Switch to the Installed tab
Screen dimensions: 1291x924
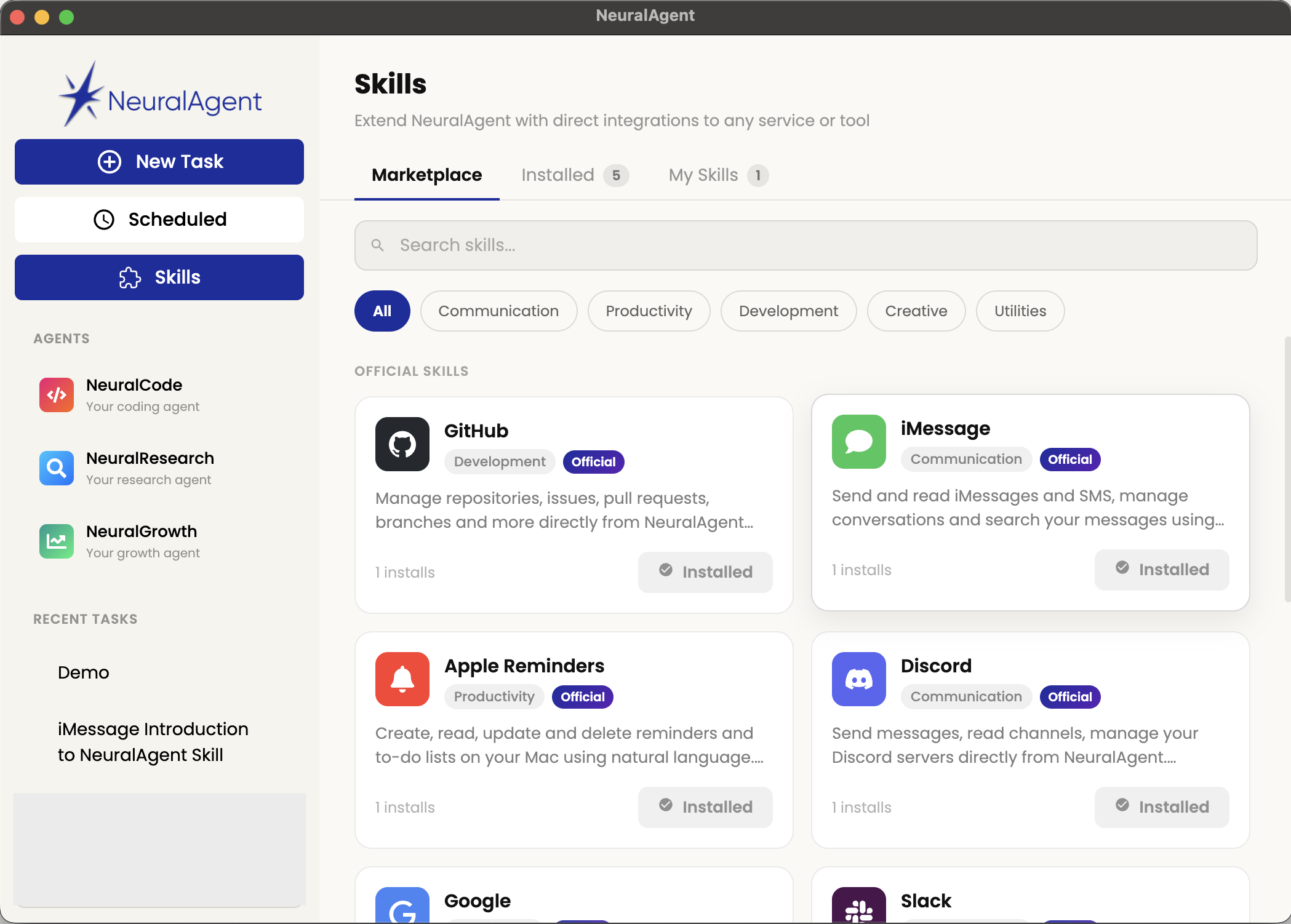(x=557, y=175)
